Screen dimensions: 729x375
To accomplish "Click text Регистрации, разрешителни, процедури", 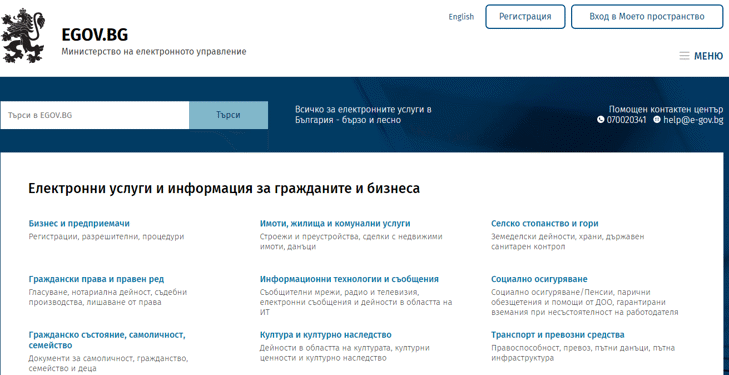I will click(x=106, y=237).
